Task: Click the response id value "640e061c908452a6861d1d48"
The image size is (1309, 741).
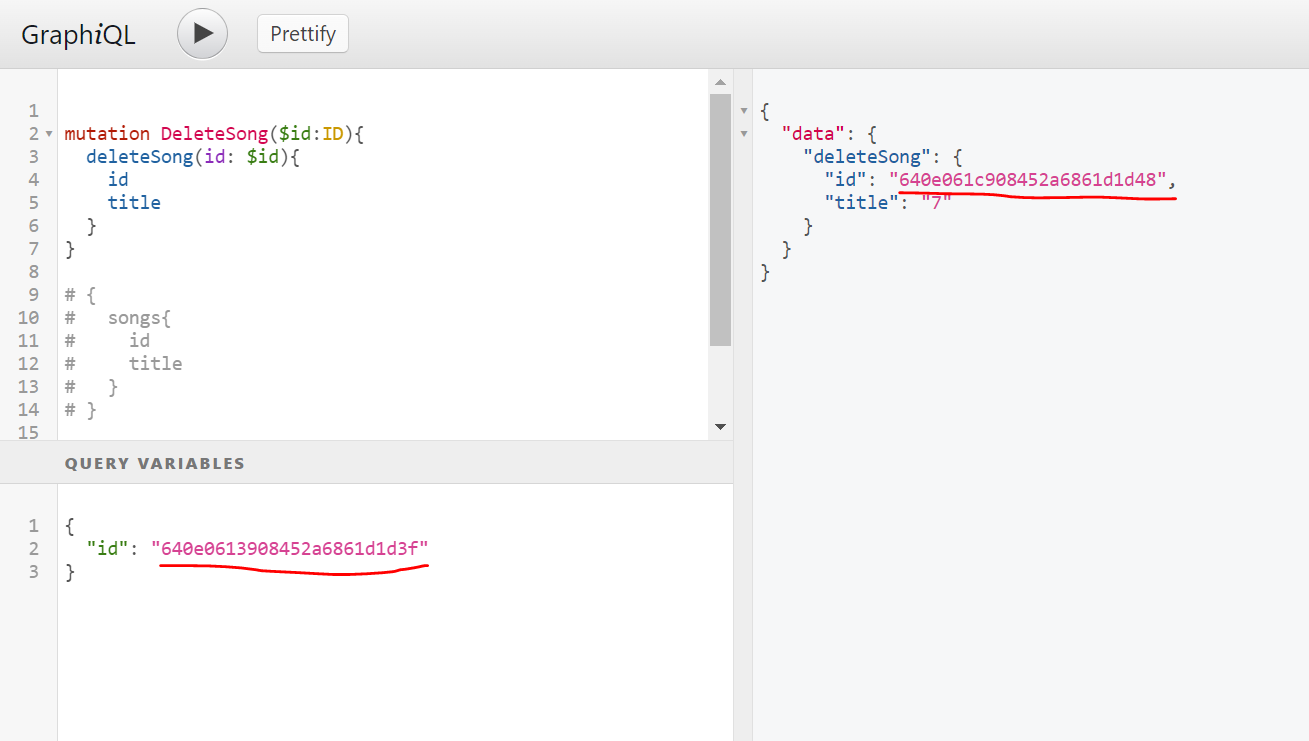Action: pos(1028,179)
